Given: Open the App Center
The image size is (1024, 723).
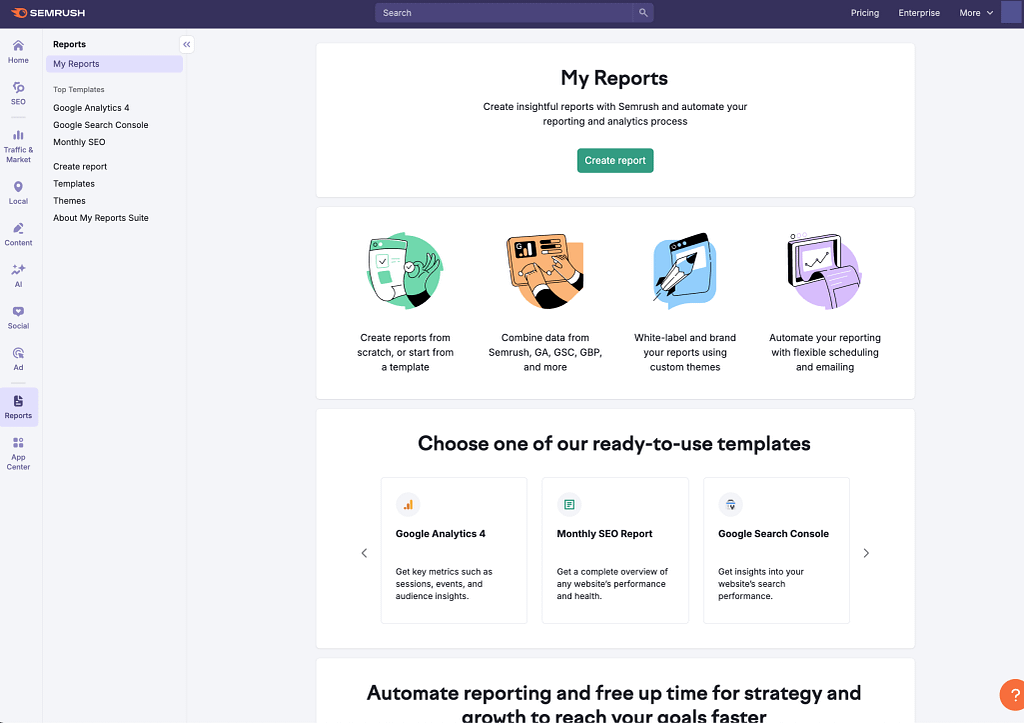Looking at the screenshot, I should coord(18,453).
